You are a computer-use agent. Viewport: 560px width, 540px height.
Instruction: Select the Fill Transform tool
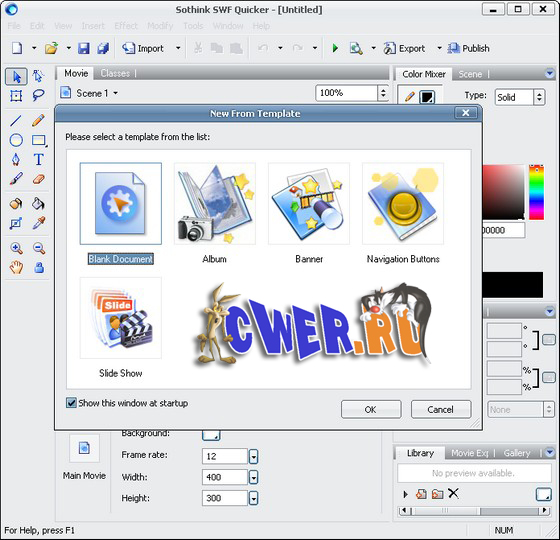click(x=16, y=223)
